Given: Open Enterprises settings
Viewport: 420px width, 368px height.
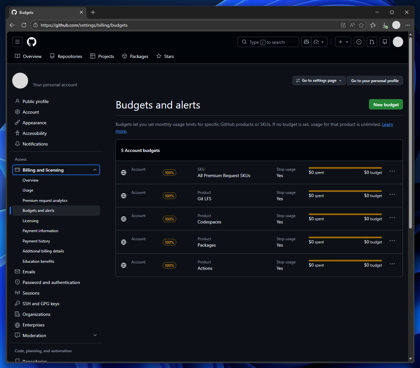Looking at the screenshot, I should (33, 325).
